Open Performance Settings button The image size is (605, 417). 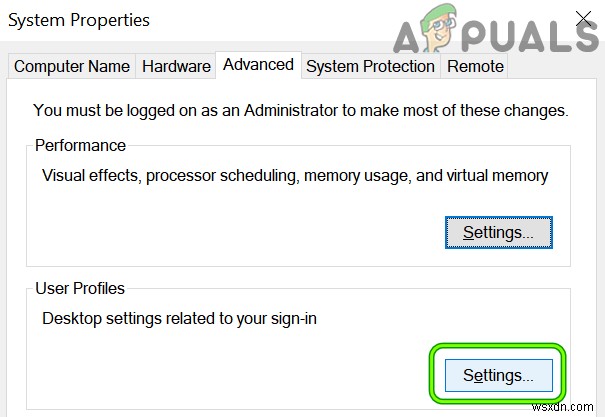pyautogui.click(x=499, y=233)
